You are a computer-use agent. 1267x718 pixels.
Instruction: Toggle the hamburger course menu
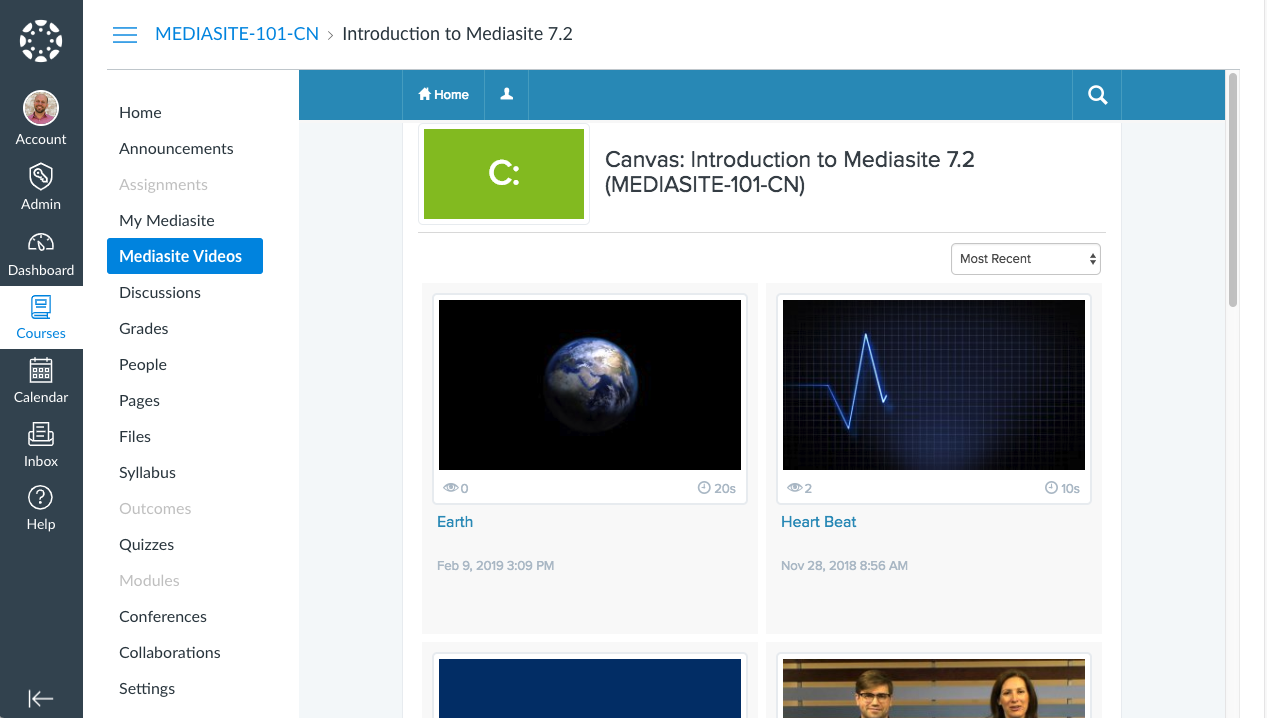[x=125, y=35]
